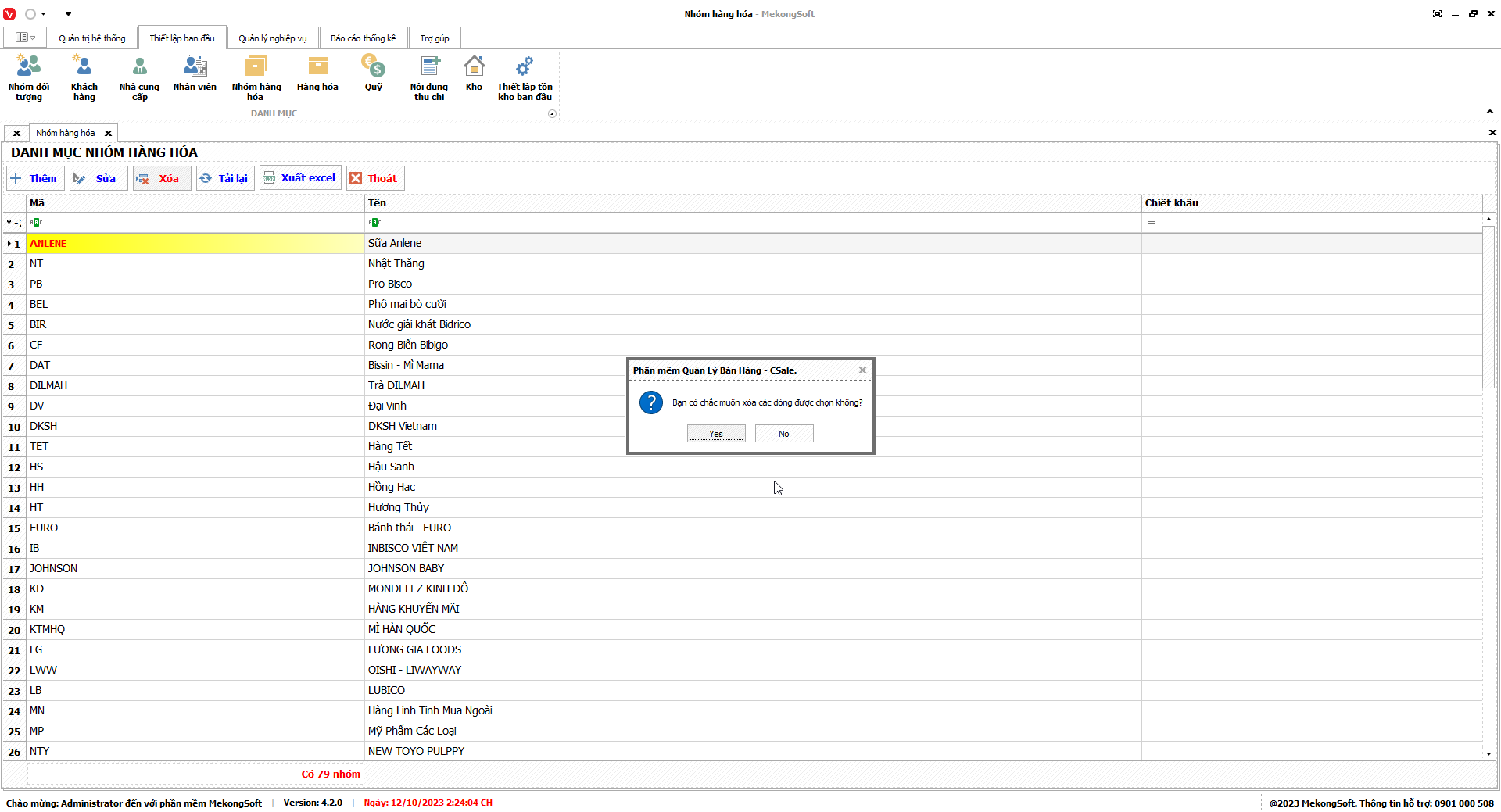Screen dimensions: 1501x812
Task: Open Nội dung thu chi
Action: (x=429, y=77)
